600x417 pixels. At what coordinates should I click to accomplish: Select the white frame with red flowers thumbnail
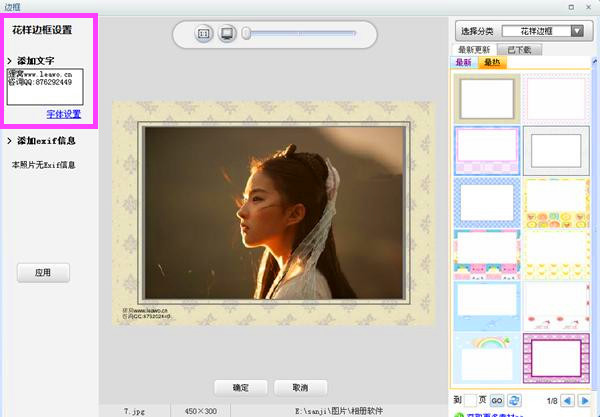click(556, 306)
